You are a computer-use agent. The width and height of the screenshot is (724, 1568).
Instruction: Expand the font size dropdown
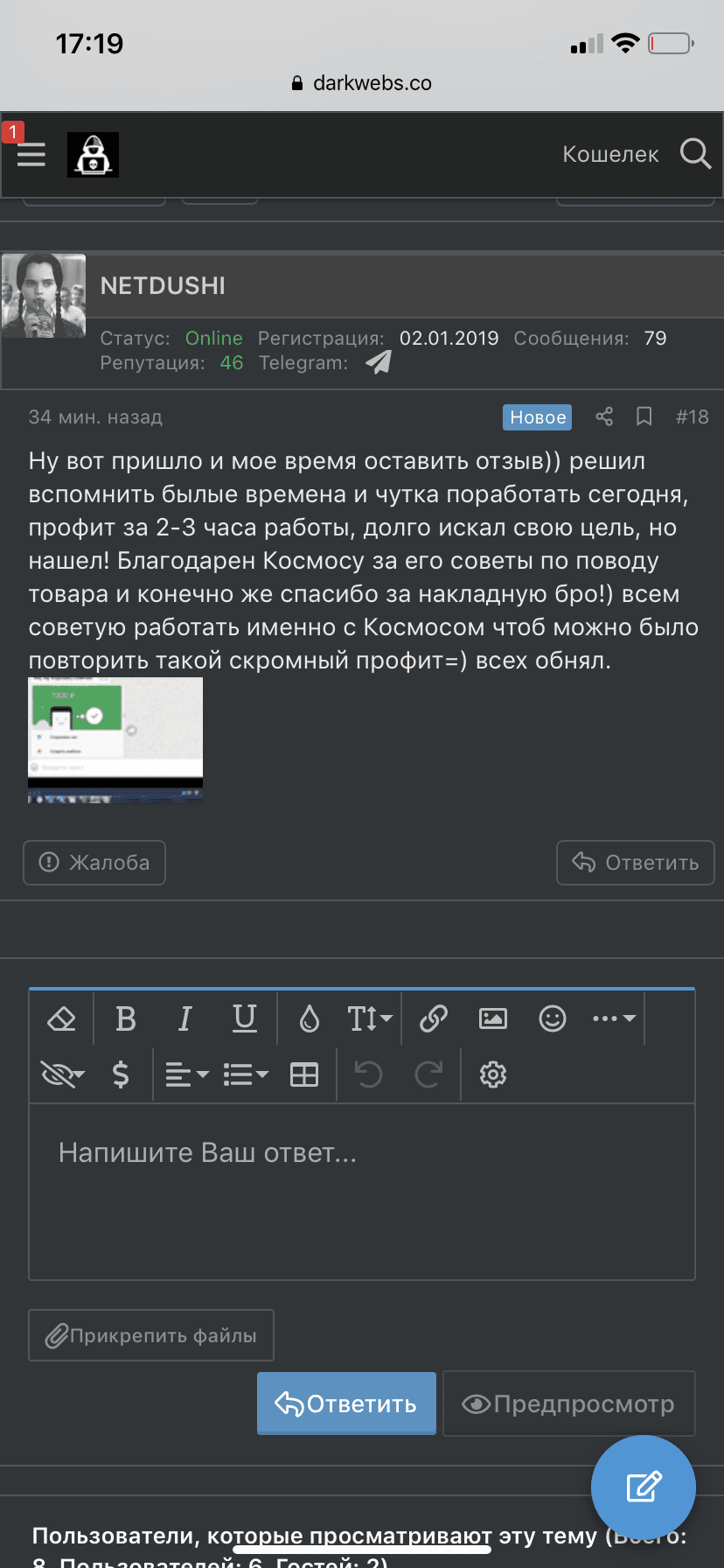[369, 1018]
